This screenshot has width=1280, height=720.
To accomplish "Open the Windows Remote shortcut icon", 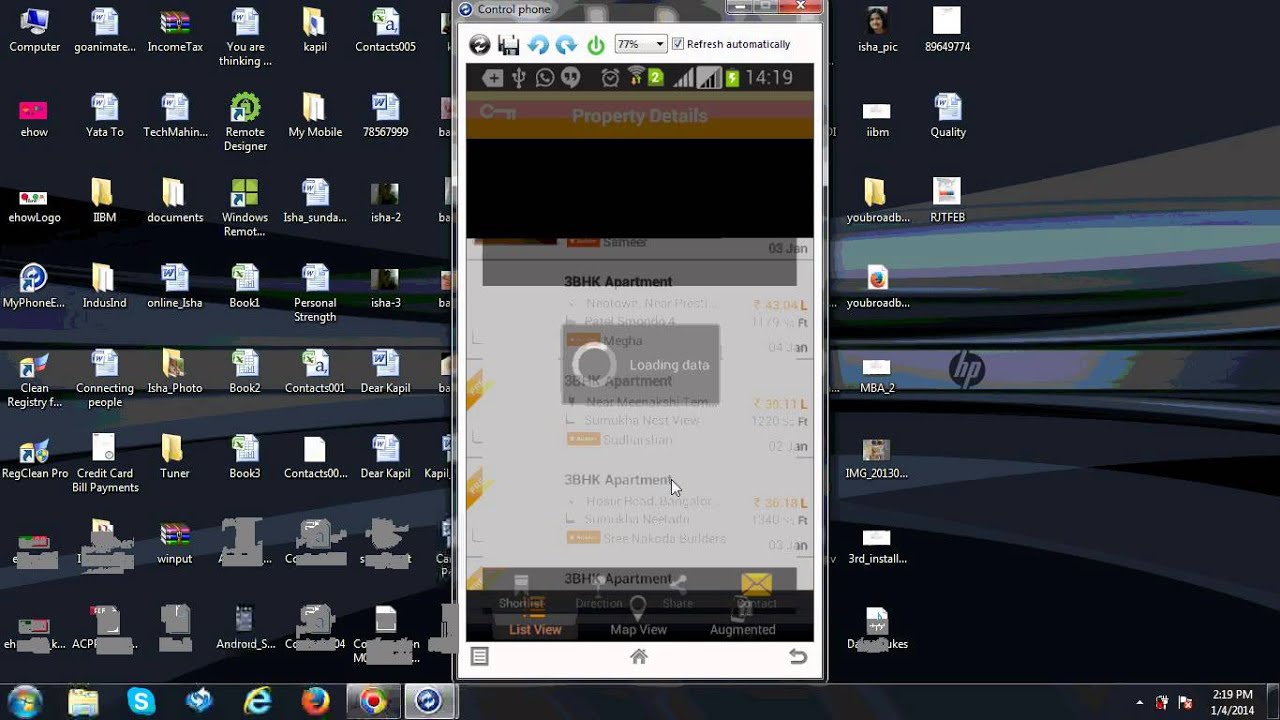I will click(x=245, y=208).
